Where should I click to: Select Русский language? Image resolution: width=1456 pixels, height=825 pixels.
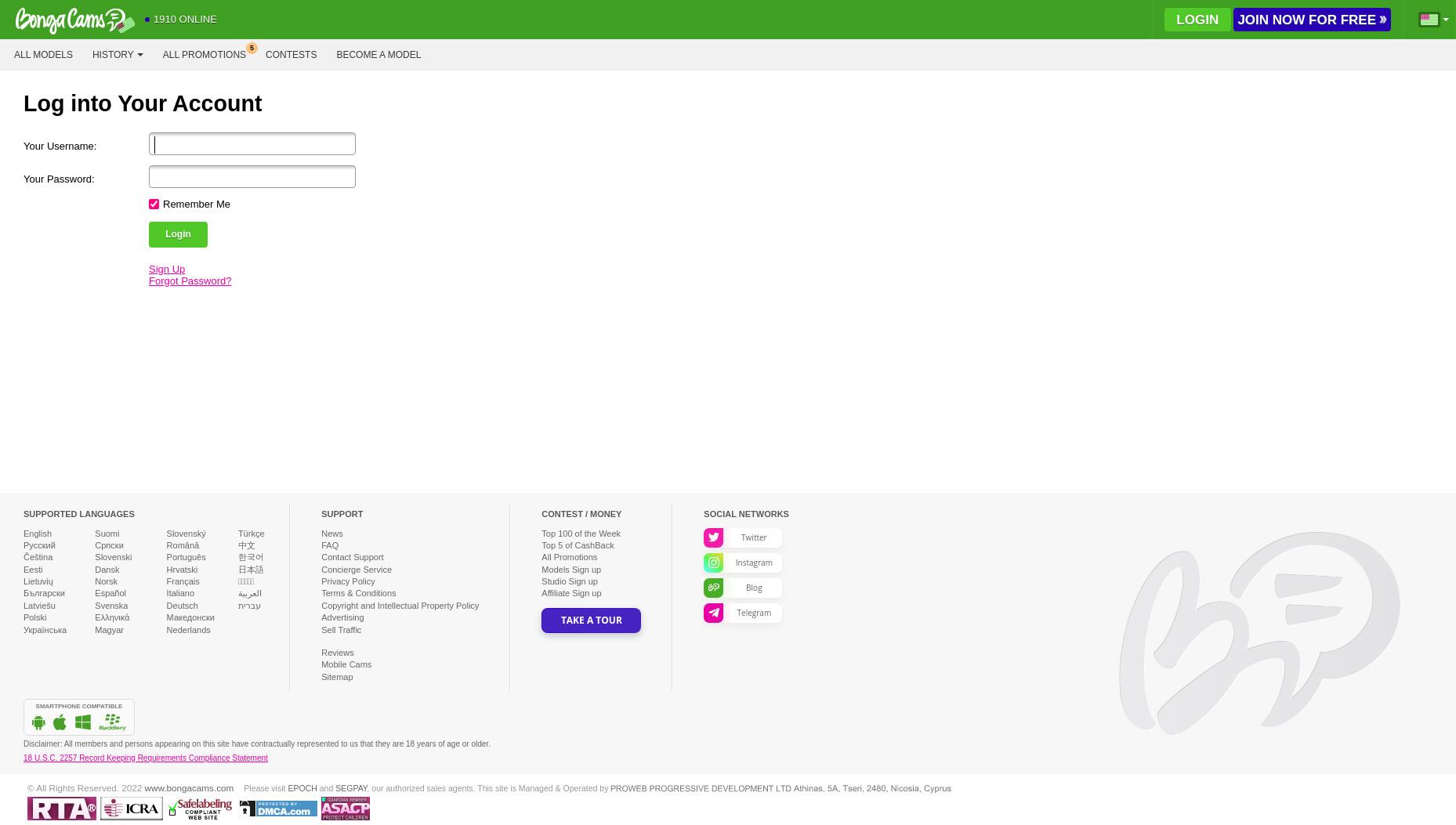pyautogui.click(x=39, y=545)
